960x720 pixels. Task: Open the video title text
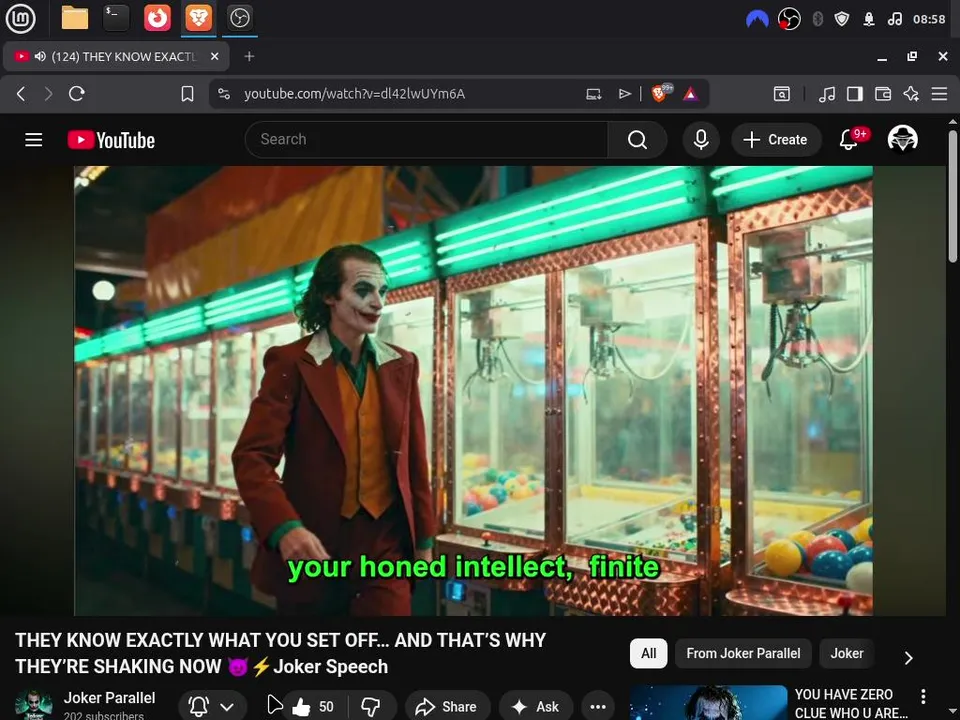pyautogui.click(x=280, y=653)
